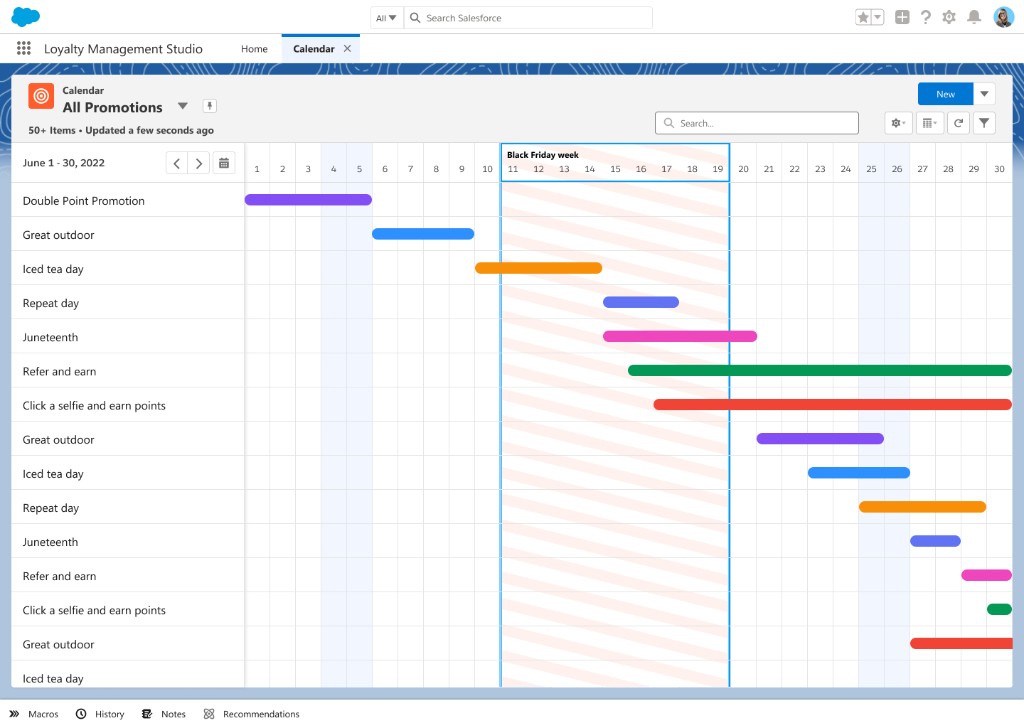Click the day 20 column header
This screenshot has height=728, width=1024.
pyautogui.click(x=743, y=169)
